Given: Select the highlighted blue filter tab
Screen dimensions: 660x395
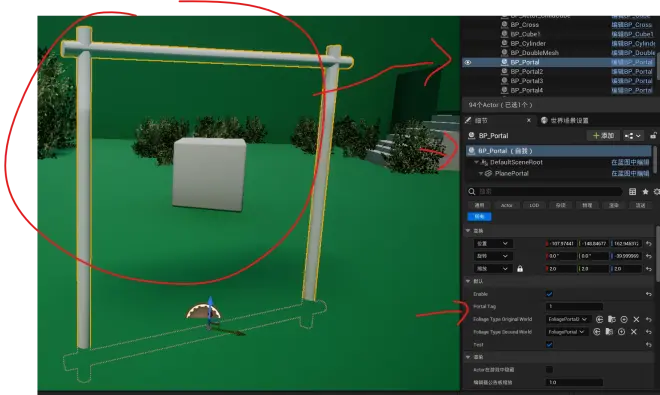Looking at the screenshot, I should (479, 216).
